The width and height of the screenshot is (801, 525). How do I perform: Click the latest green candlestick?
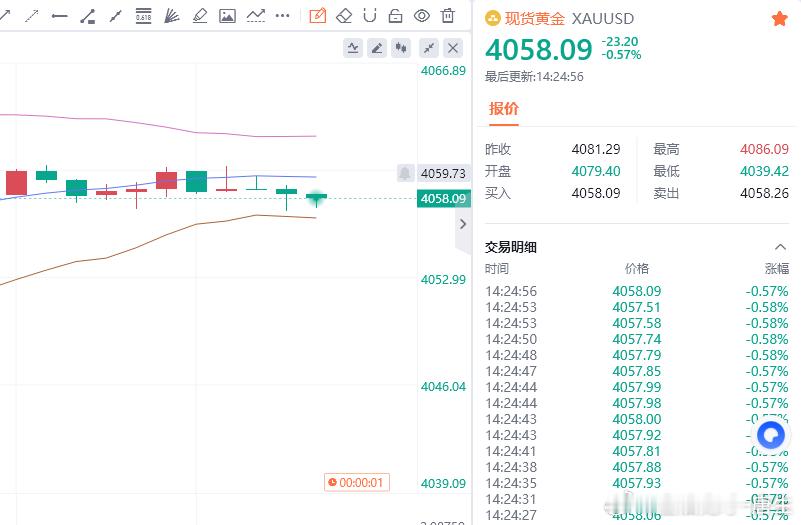point(316,198)
